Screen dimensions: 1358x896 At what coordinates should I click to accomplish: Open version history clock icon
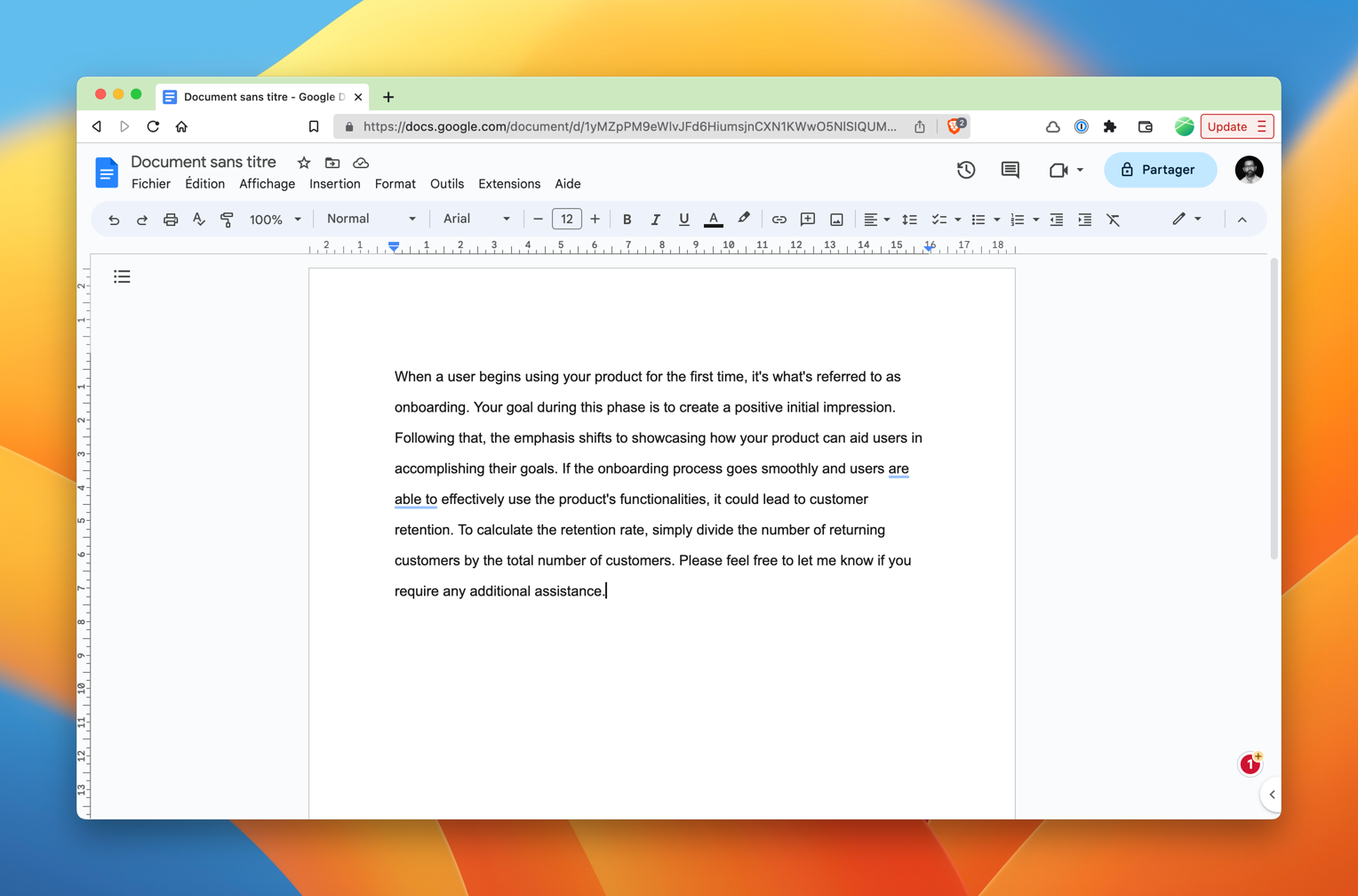click(x=966, y=170)
